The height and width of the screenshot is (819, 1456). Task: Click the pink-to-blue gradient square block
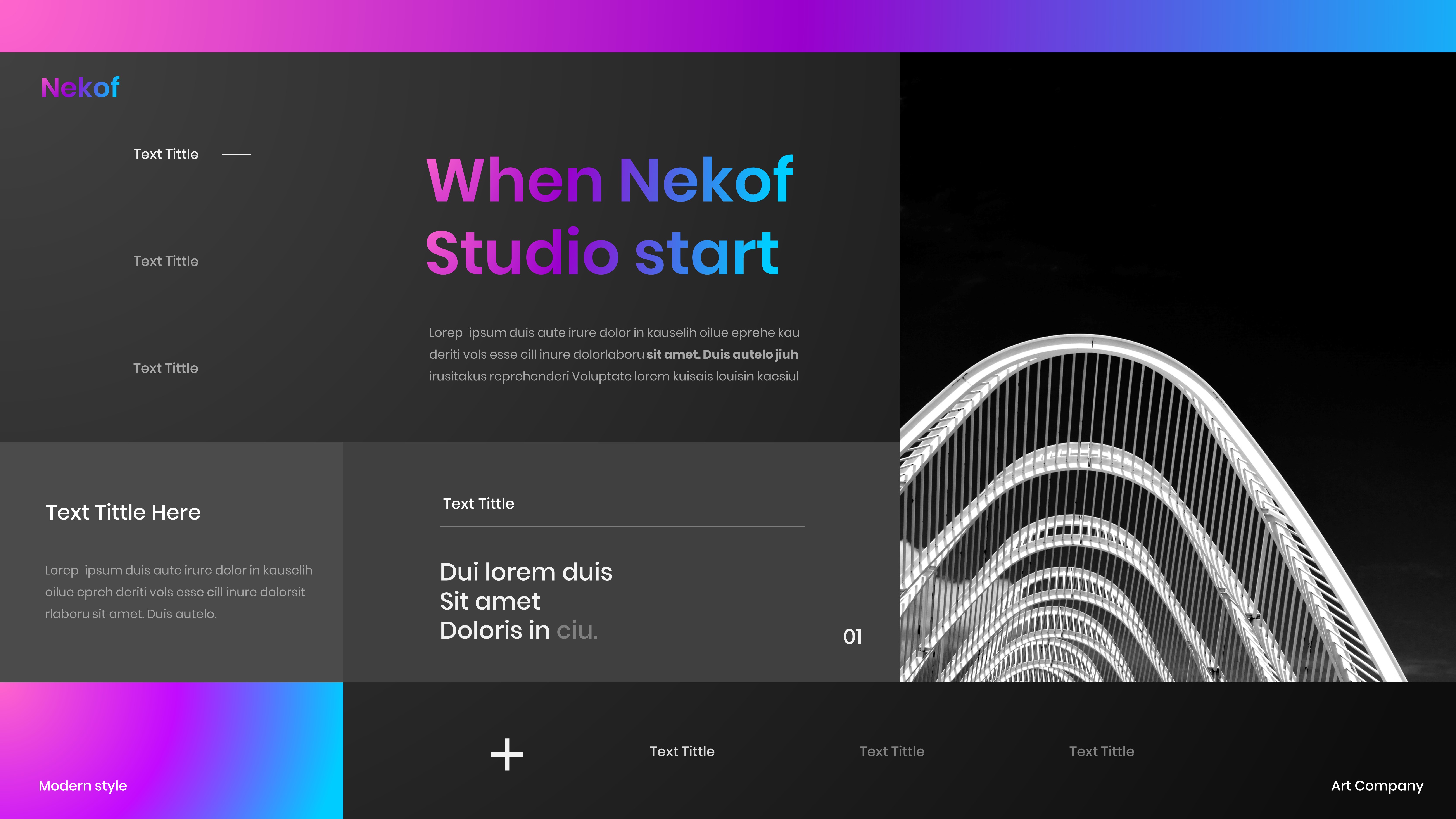tap(171, 735)
